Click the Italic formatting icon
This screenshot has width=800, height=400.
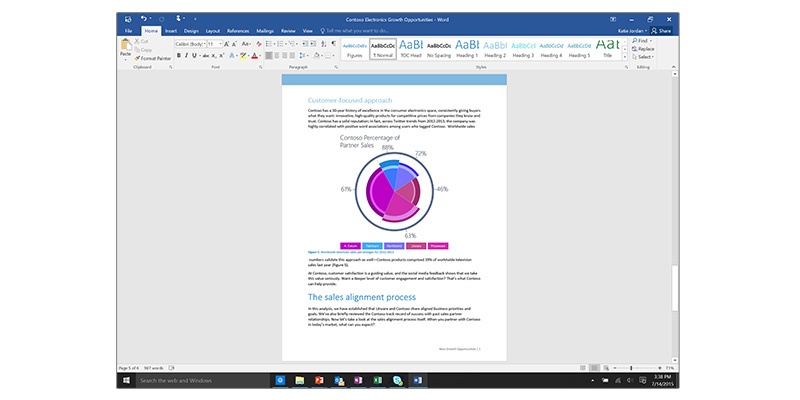(x=185, y=56)
